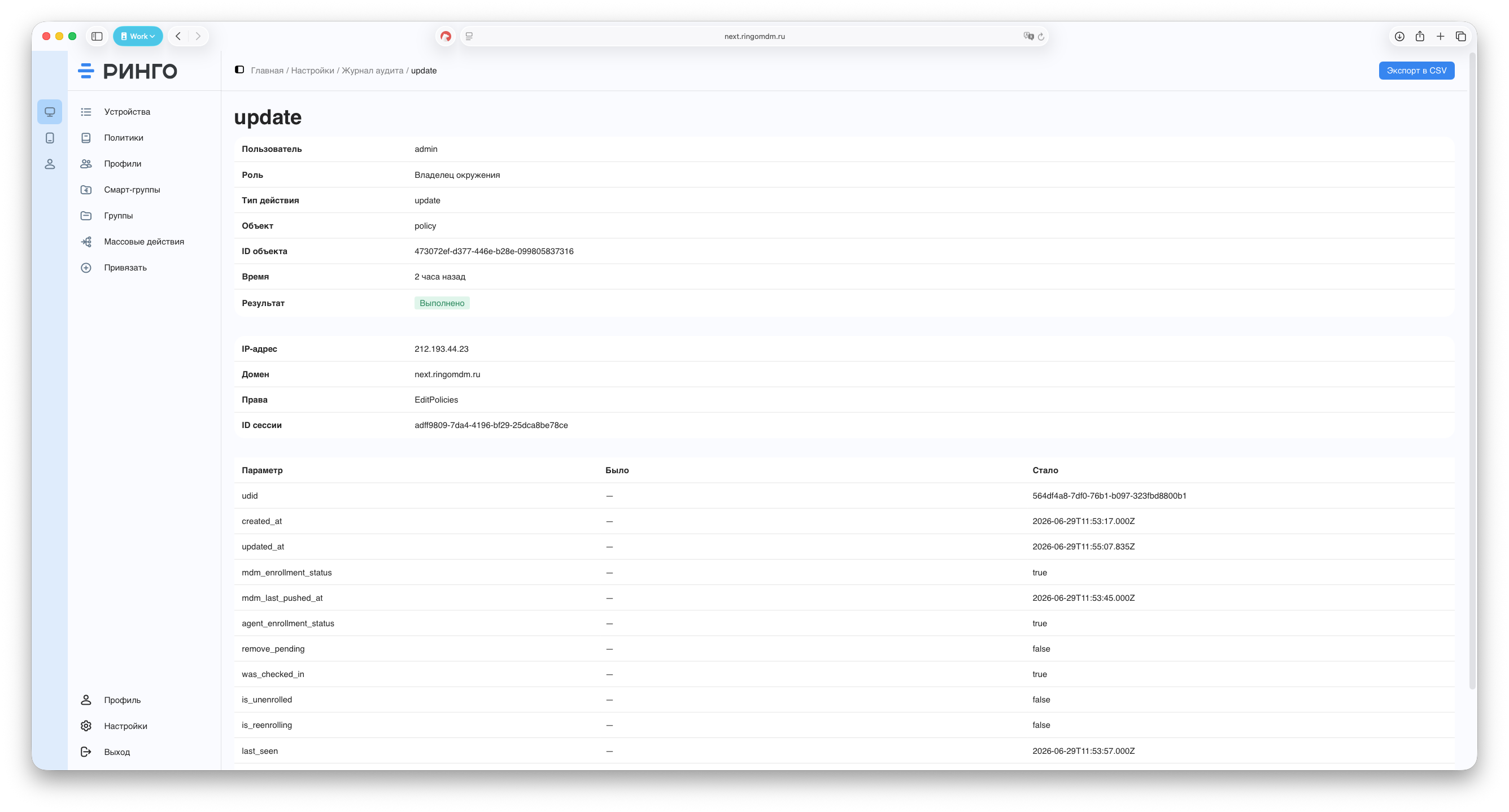Select the mobile device section in the left rail
1509x812 pixels.
(x=50, y=138)
